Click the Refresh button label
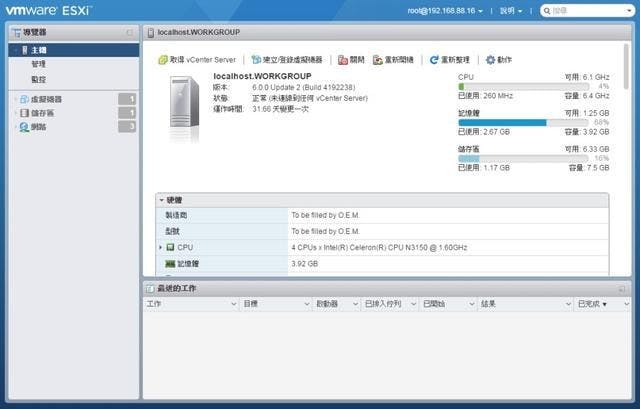Viewport: 640px width, 409px height. [x=456, y=60]
